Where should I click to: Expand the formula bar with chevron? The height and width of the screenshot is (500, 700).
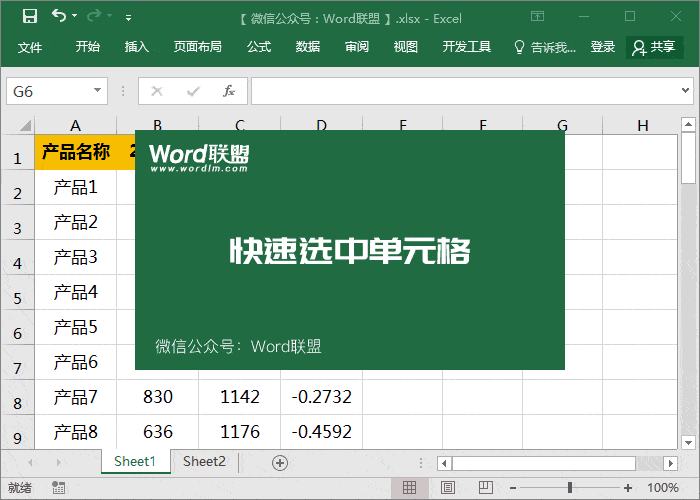(x=685, y=91)
